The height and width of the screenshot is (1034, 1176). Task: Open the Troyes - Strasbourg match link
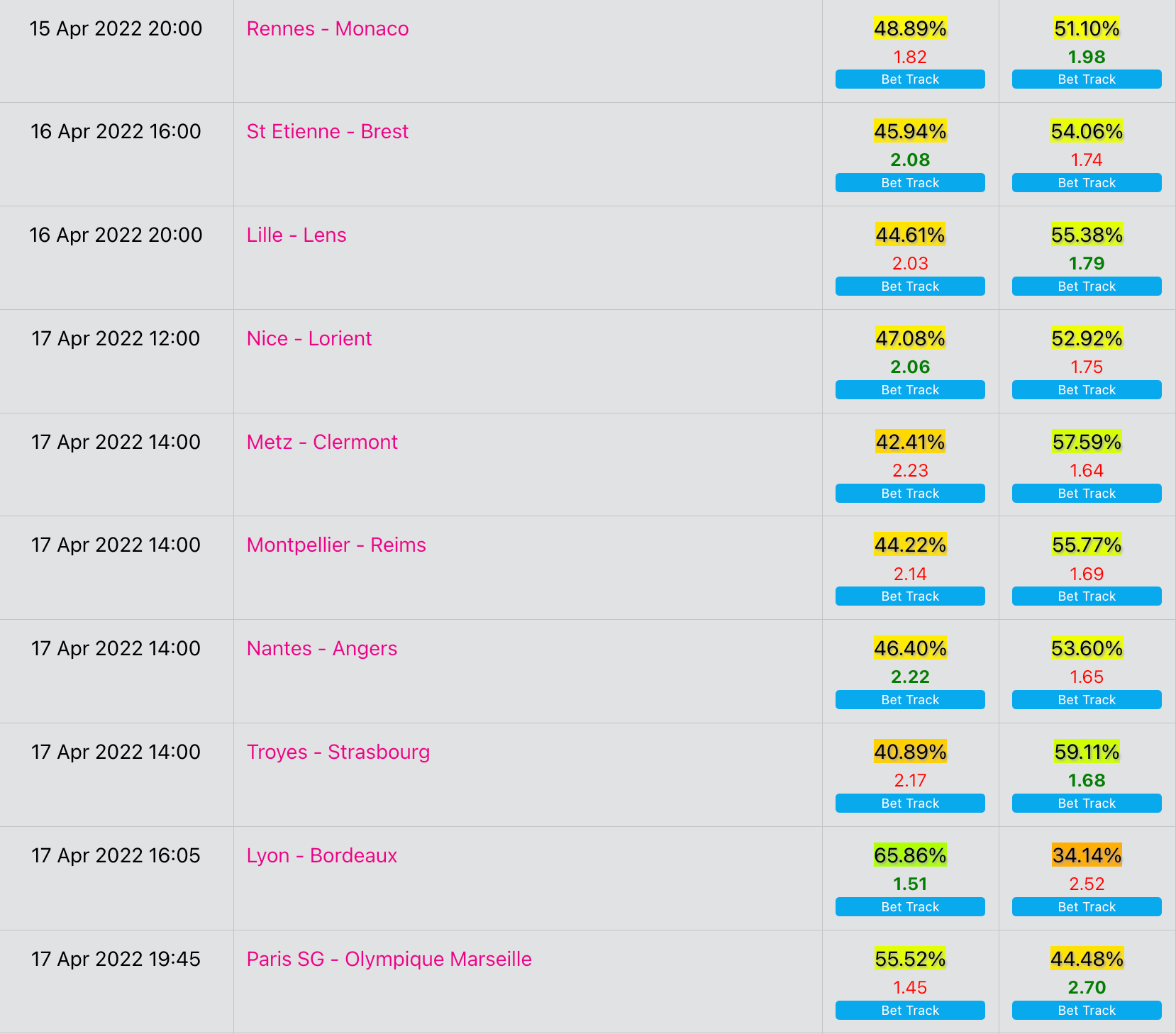tap(338, 752)
